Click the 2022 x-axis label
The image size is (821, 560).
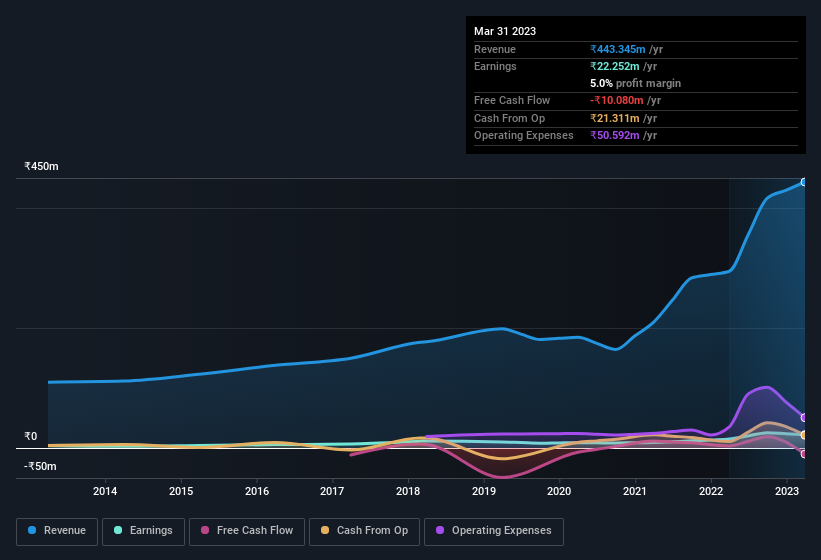coord(711,491)
